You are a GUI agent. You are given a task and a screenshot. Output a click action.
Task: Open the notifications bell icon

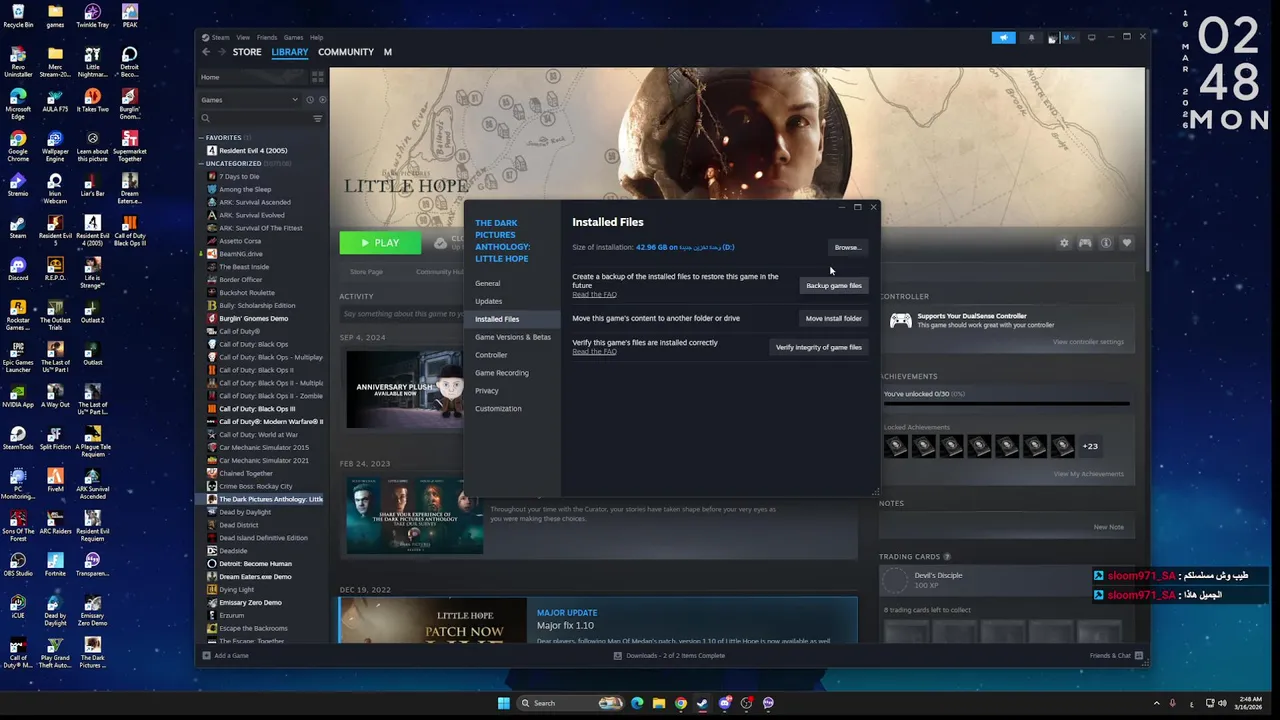pyautogui.click(x=1031, y=38)
